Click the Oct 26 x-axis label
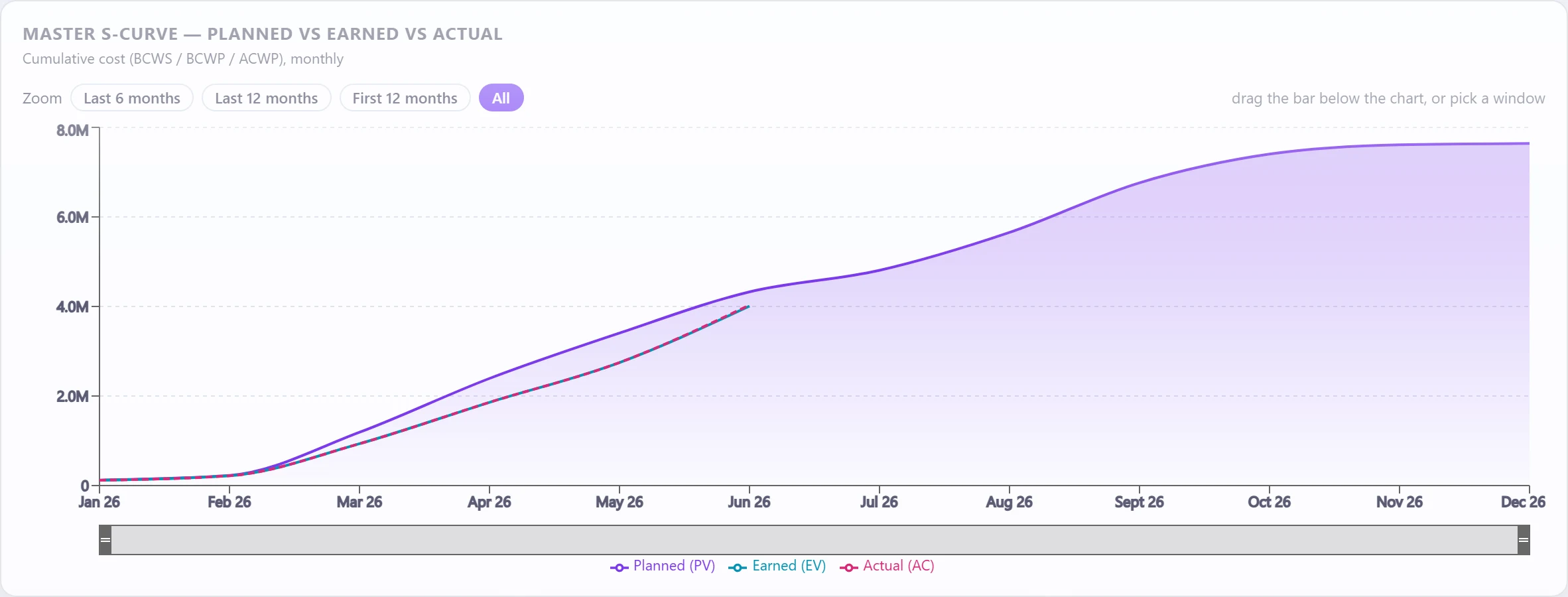The image size is (1568, 597). tap(1269, 502)
